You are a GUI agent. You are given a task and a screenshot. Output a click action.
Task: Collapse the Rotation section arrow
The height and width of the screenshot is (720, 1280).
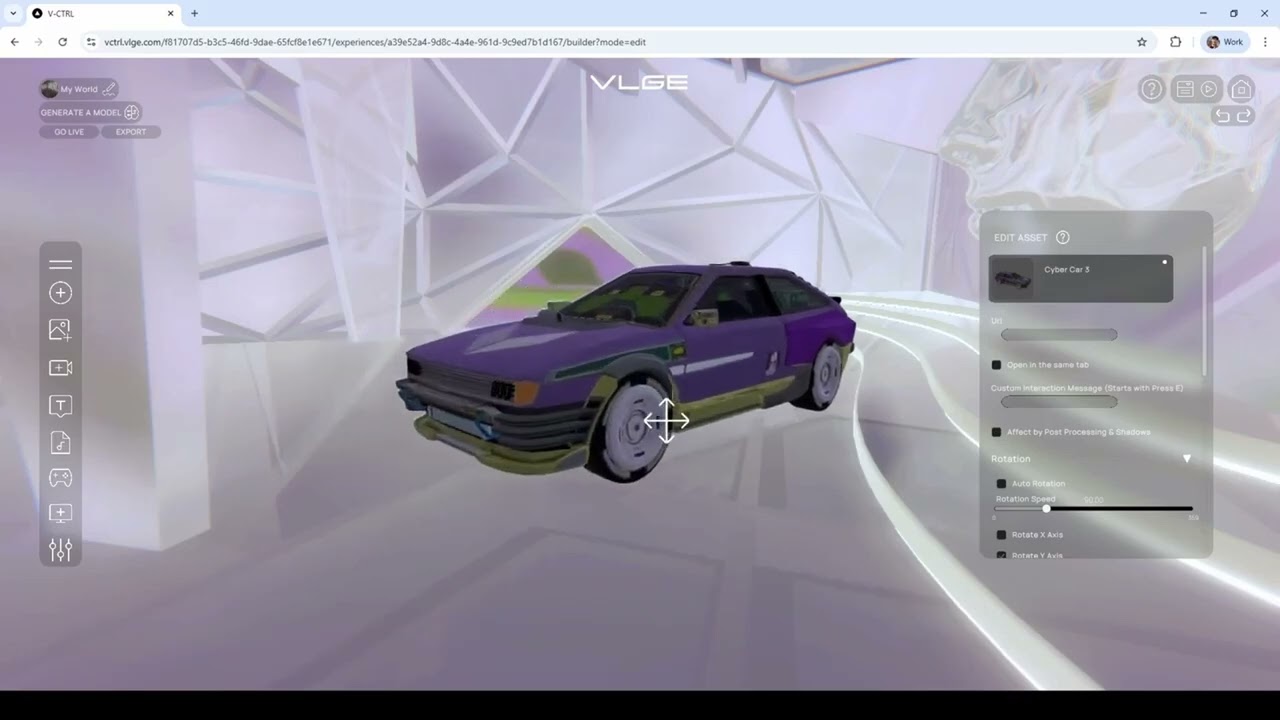(x=1187, y=459)
